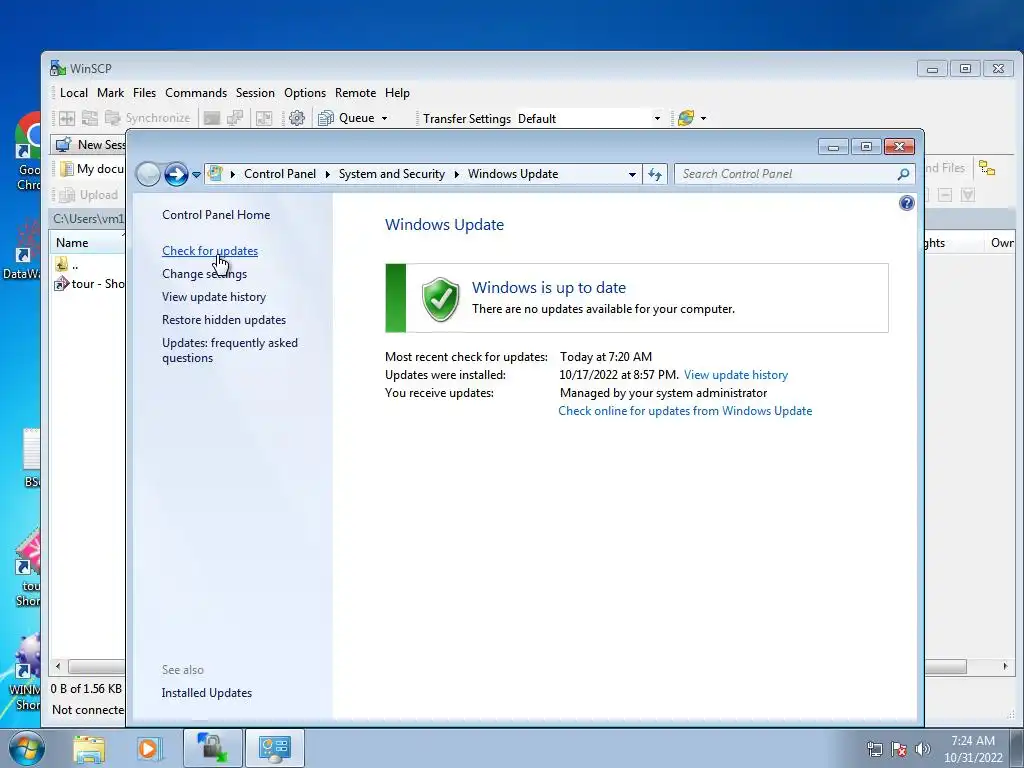
Task: Open Windows Media Player from taskbar
Action: [x=148, y=748]
